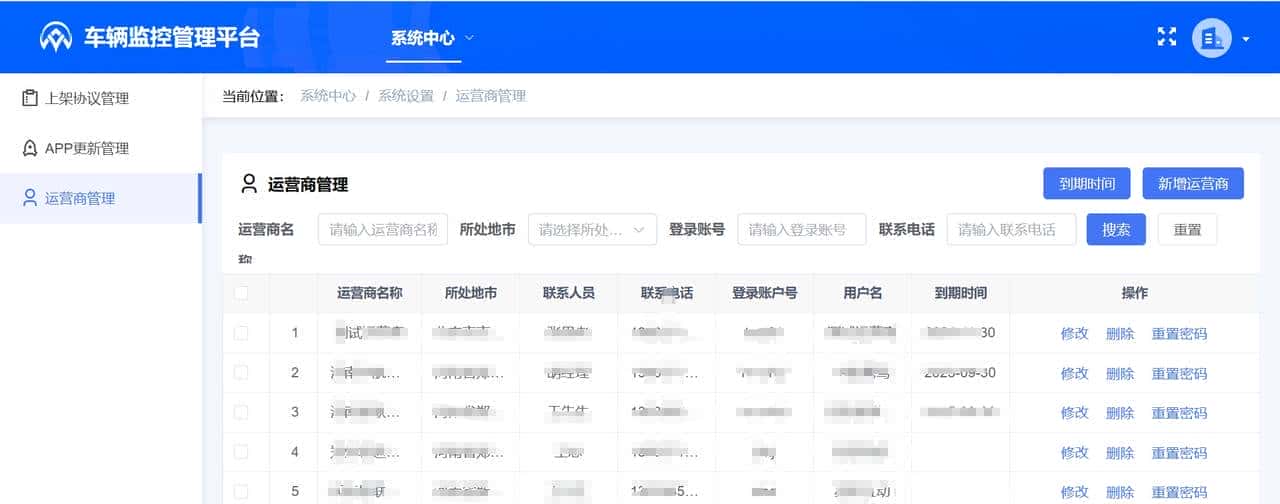The height and width of the screenshot is (504, 1280).
Task: Open APP更新管理 in sidebar
Action: (87, 148)
